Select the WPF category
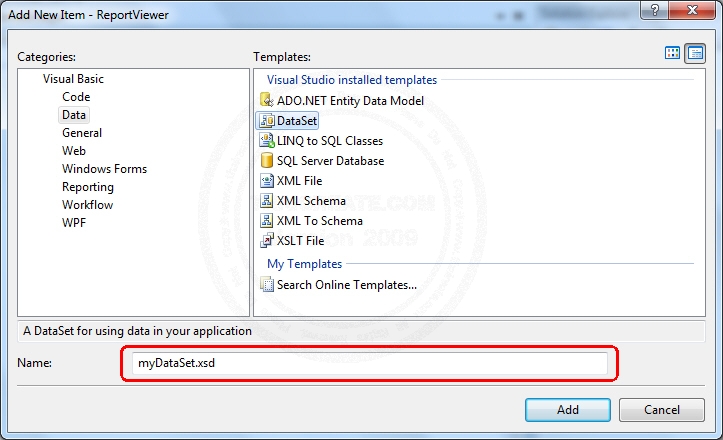The width and height of the screenshot is (723, 440). click(x=74, y=223)
